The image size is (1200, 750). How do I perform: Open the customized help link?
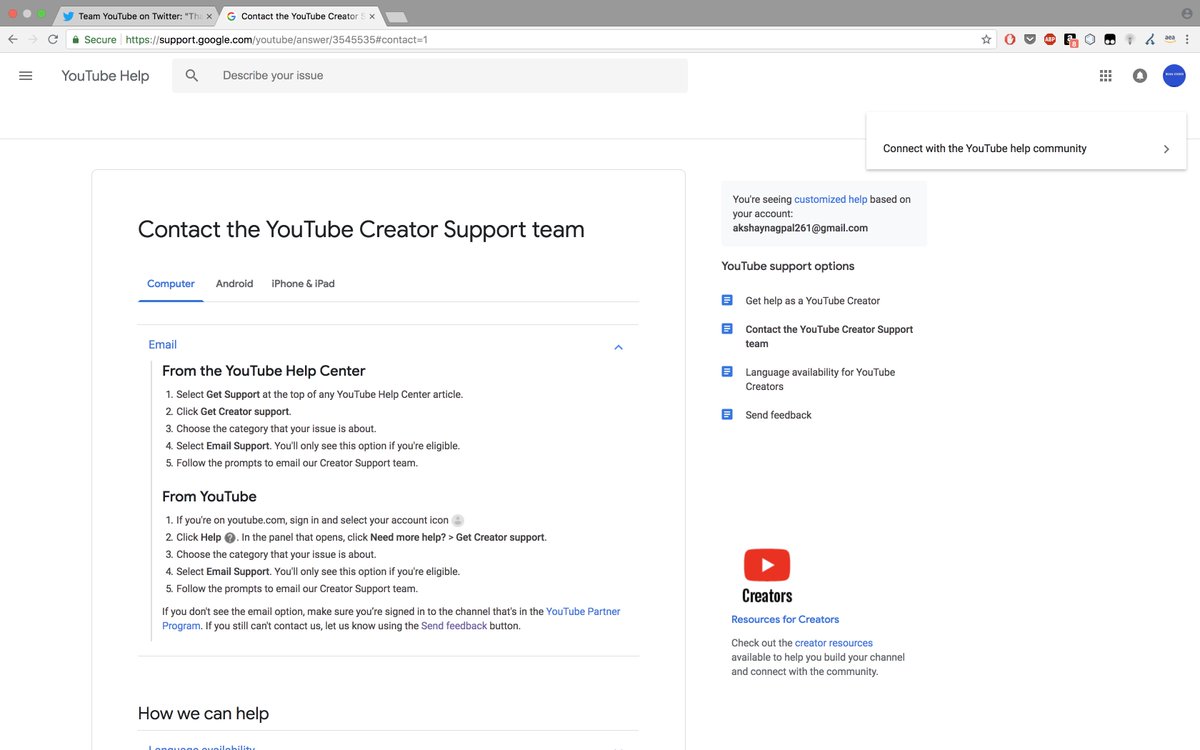click(831, 200)
